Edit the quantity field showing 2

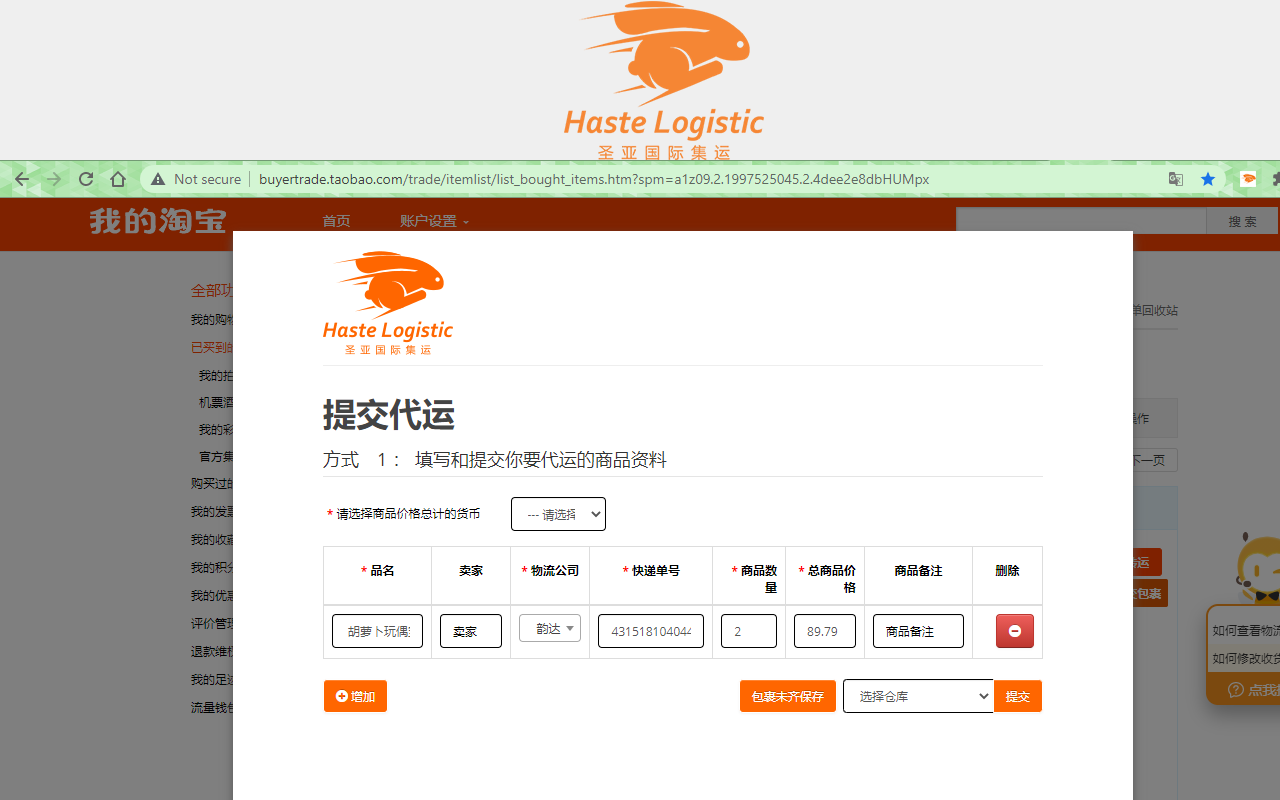click(749, 631)
